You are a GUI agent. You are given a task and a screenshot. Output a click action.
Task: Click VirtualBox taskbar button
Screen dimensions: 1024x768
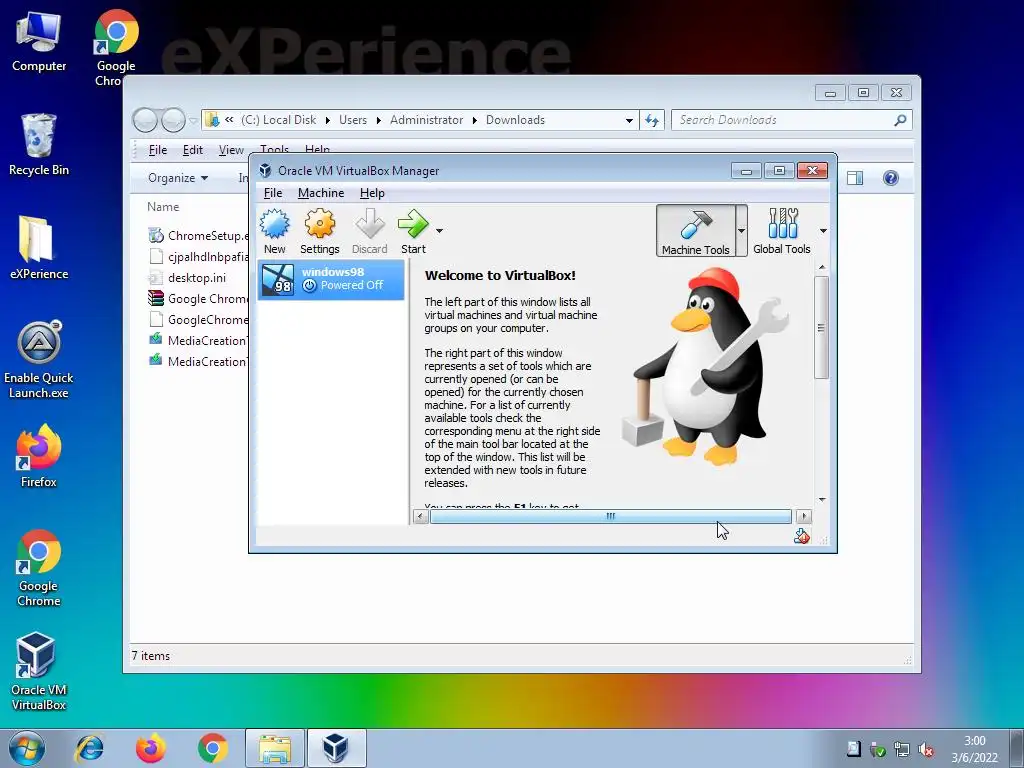[337, 748]
